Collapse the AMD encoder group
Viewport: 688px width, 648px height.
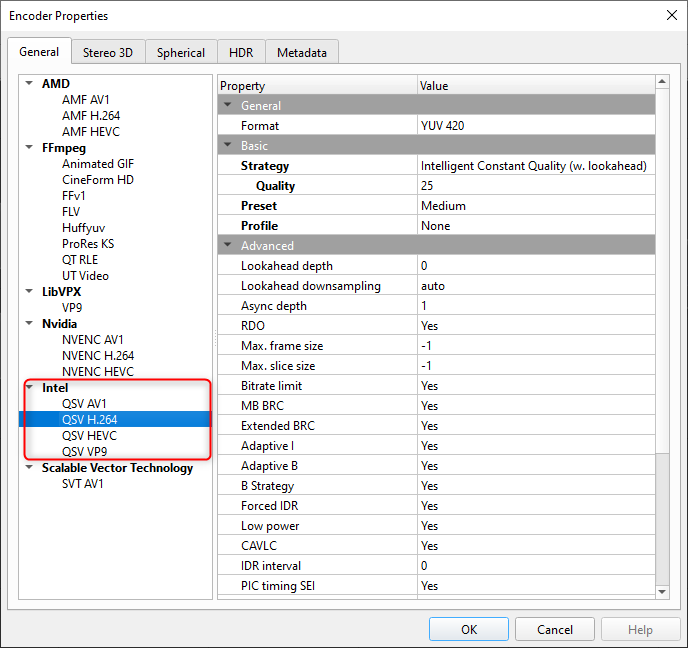[30, 84]
